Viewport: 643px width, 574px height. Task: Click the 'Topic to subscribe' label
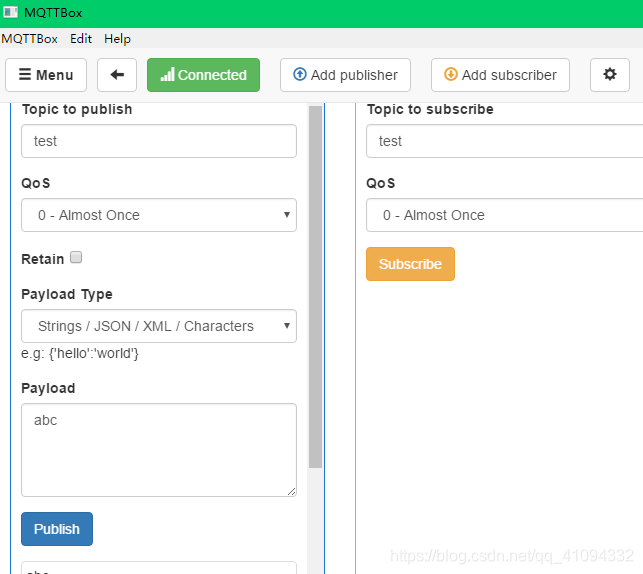click(x=430, y=109)
